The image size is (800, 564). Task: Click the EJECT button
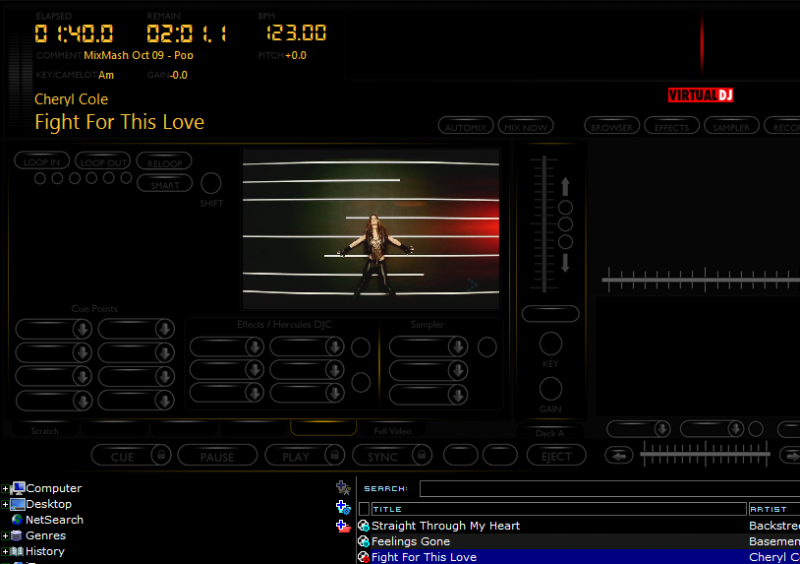[x=556, y=455]
